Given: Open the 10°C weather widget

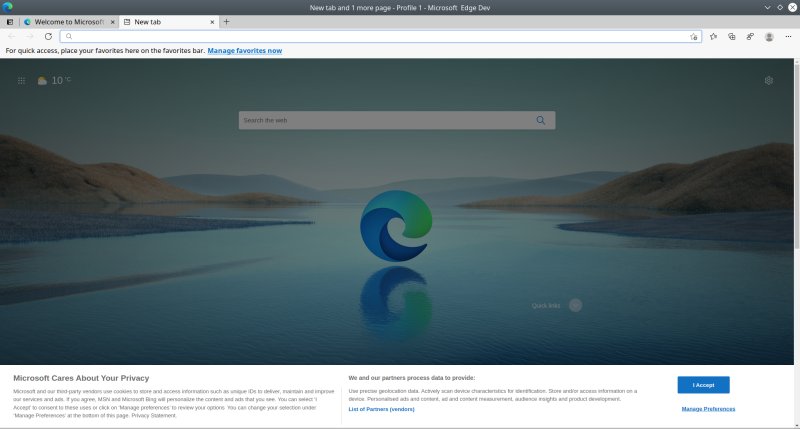Looking at the screenshot, I should pyautogui.click(x=54, y=81).
